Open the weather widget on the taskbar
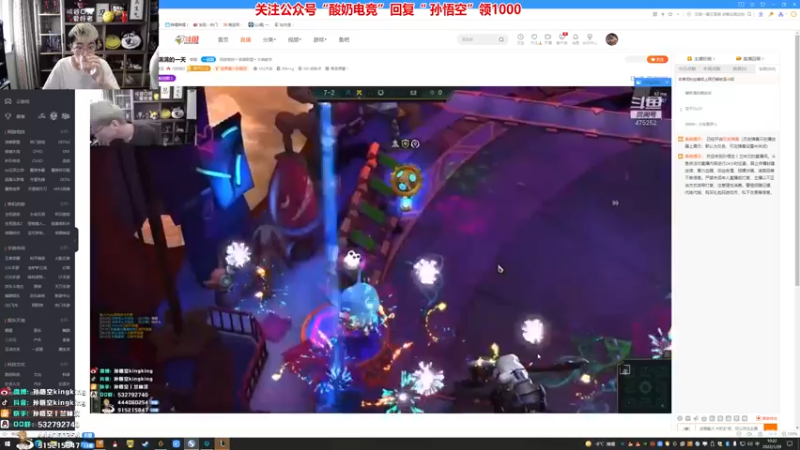The width and height of the screenshot is (800, 450). pos(602,444)
